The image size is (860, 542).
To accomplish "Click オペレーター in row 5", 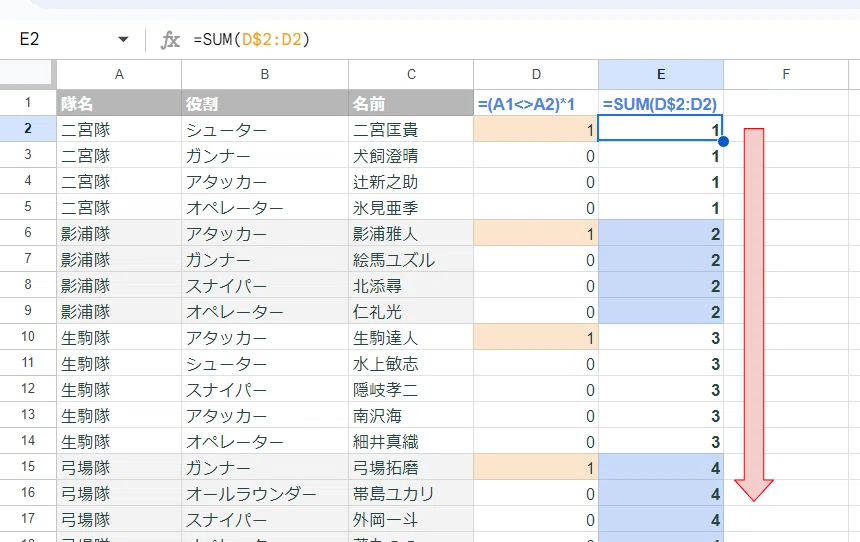I will pos(265,207).
